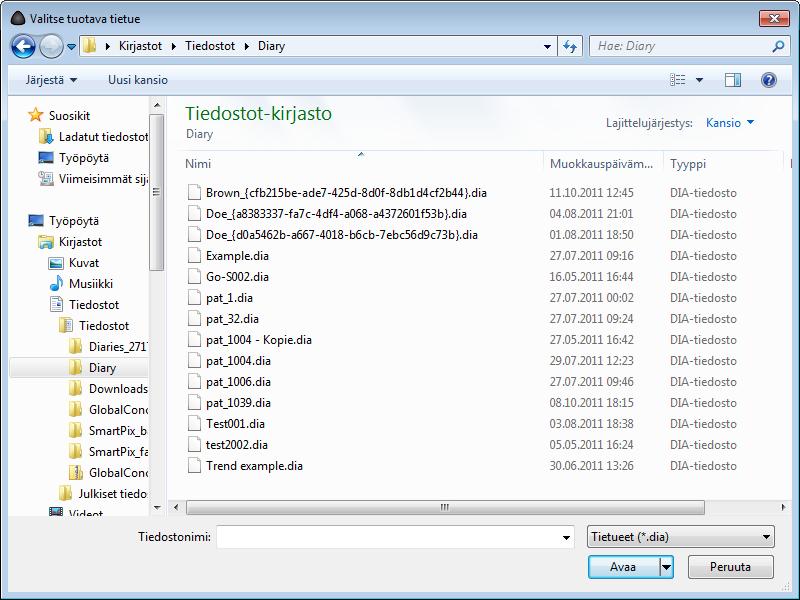Screen dimensions: 800x600
Task: Select the file name Example.dia
Action: coord(237,256)
